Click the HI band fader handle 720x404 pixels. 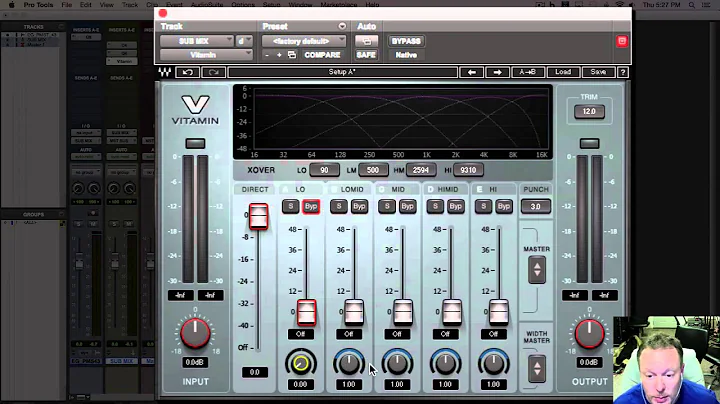(x=499, y=313)
